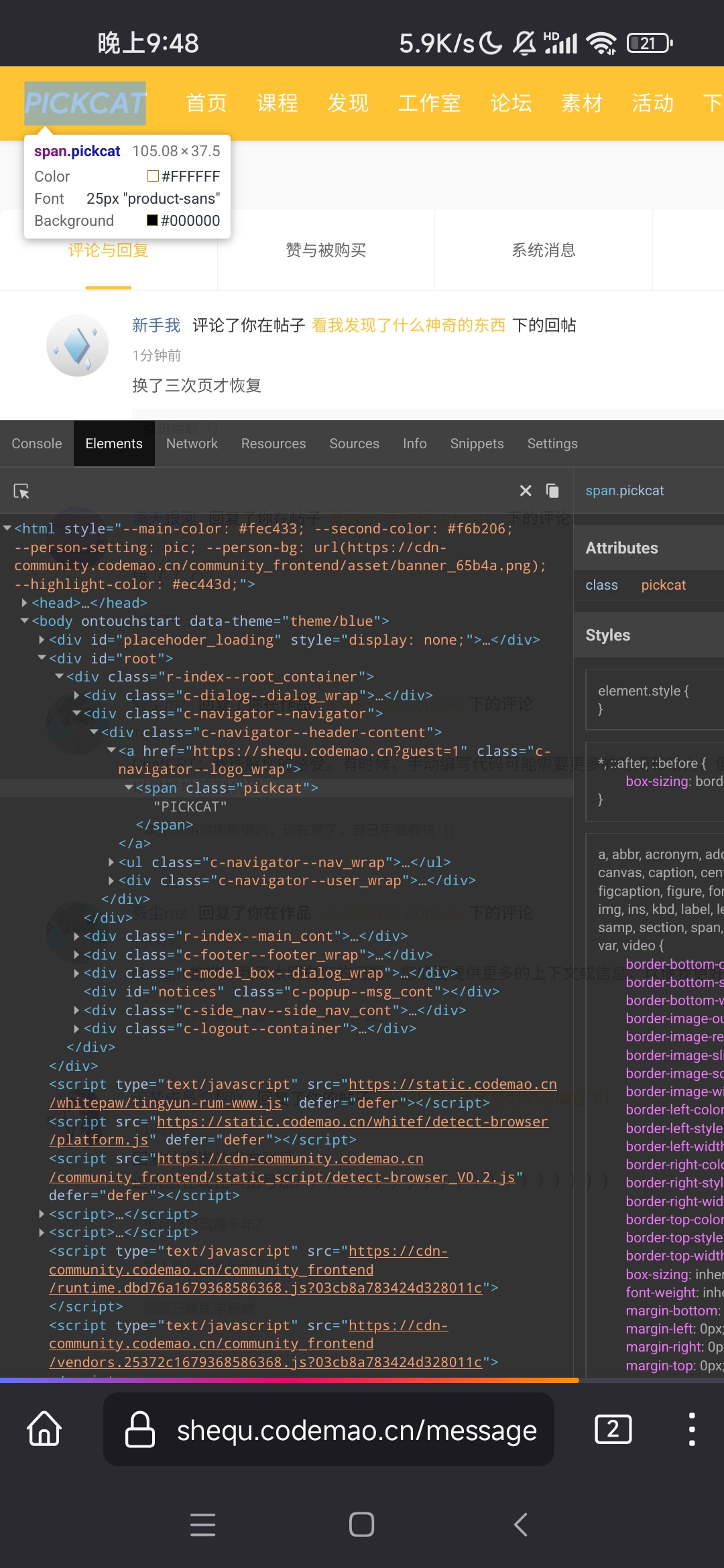Open 课程 in the navigation bar
Screen dimensions: 724x1568
278,103
